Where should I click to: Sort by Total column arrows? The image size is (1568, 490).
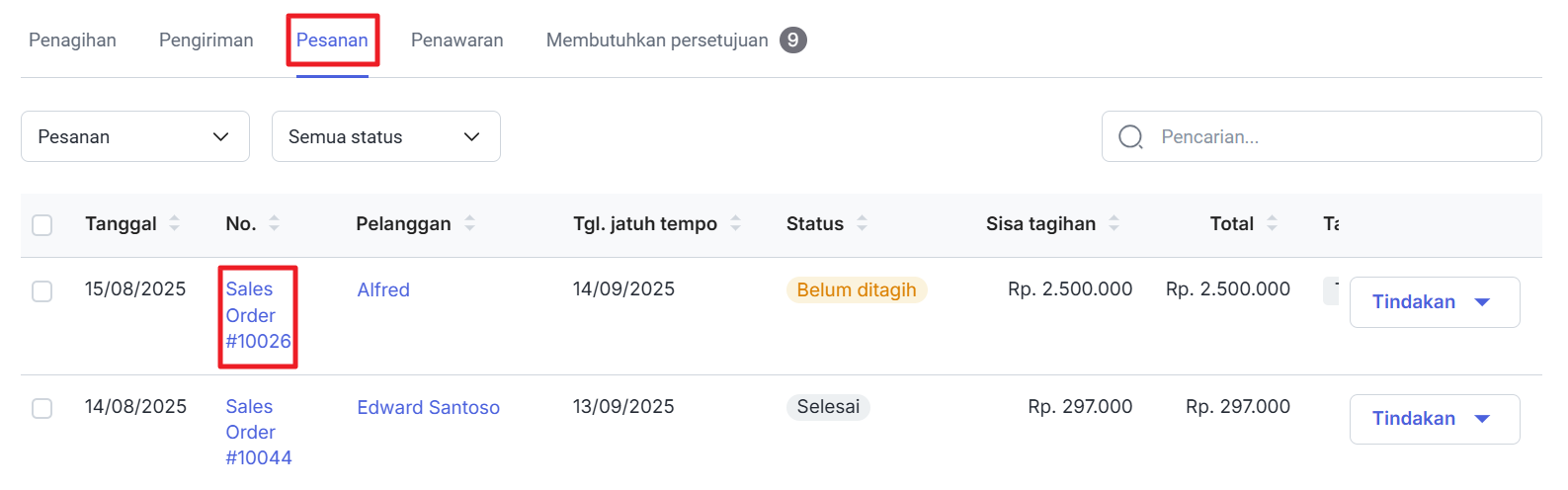click(1273, 223)
